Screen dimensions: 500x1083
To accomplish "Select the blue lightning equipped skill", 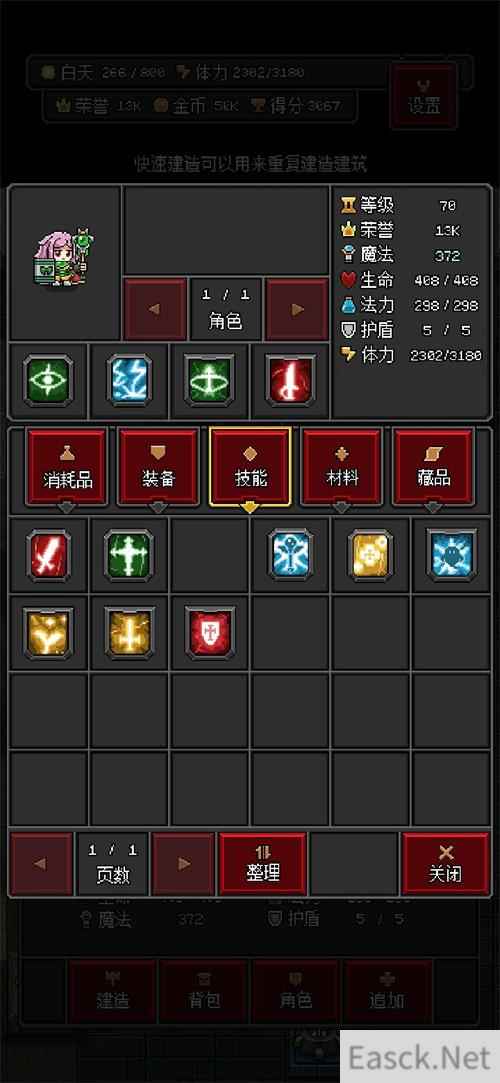I will point(129,381).
